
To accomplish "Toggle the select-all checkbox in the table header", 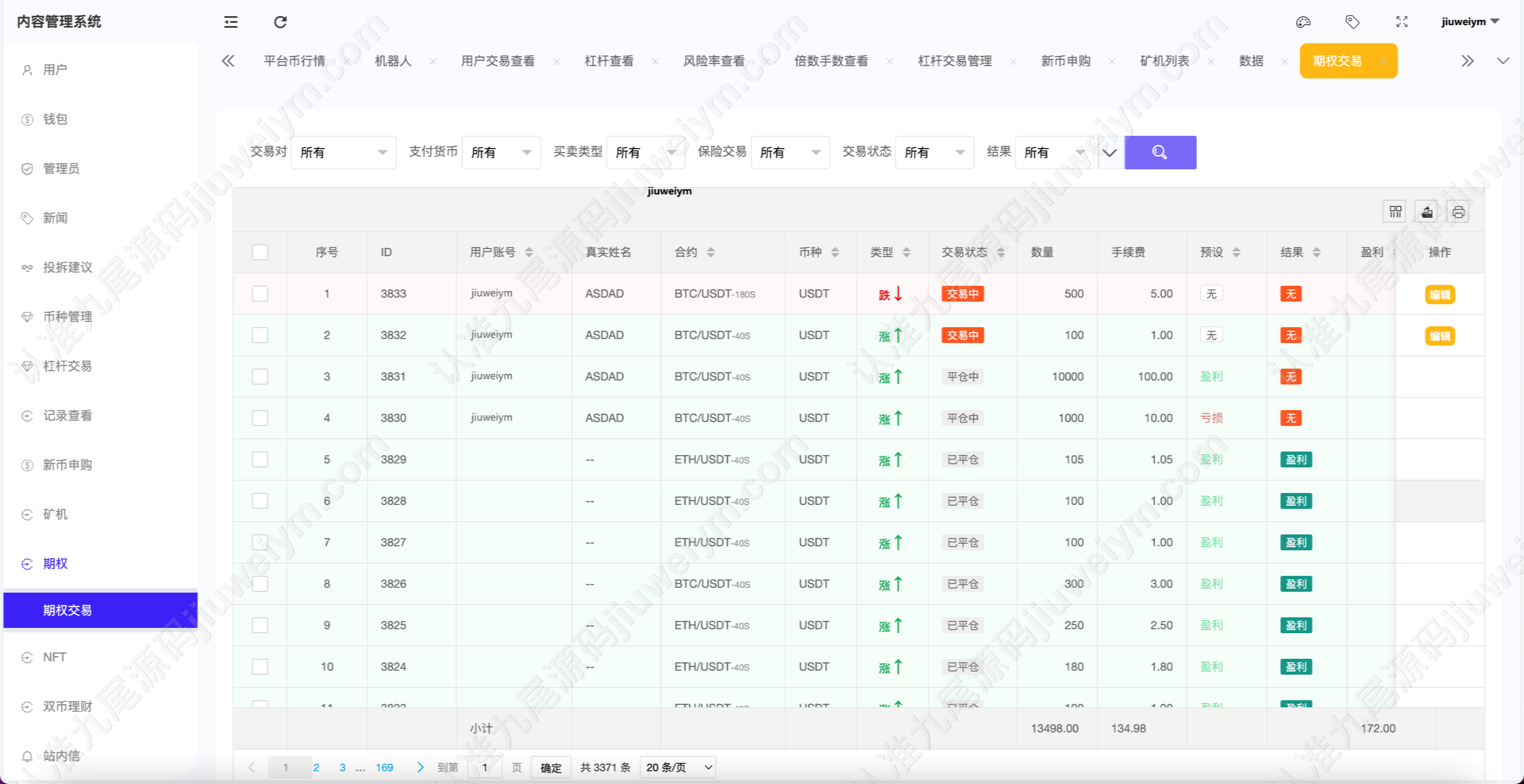I will tap(260, 252).
